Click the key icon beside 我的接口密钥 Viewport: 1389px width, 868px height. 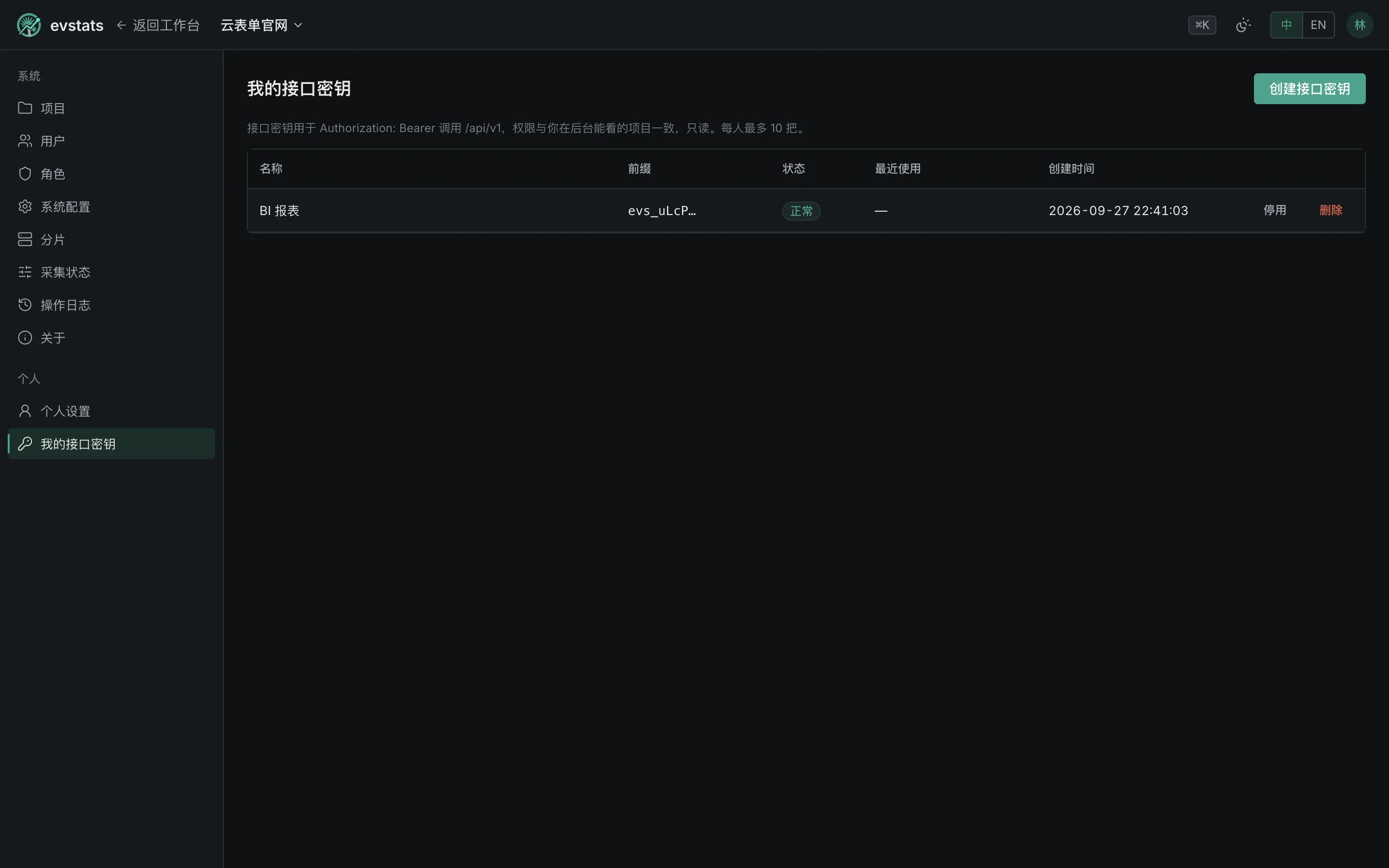tap(25, 444)
